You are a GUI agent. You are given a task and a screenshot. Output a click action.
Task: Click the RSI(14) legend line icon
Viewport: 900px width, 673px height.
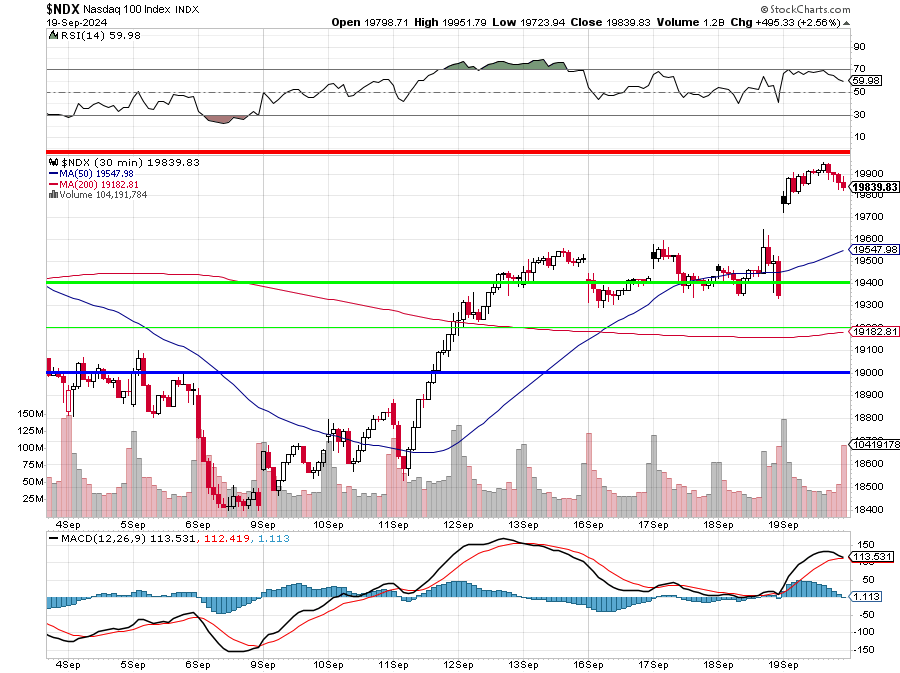[x=53, y=36]
